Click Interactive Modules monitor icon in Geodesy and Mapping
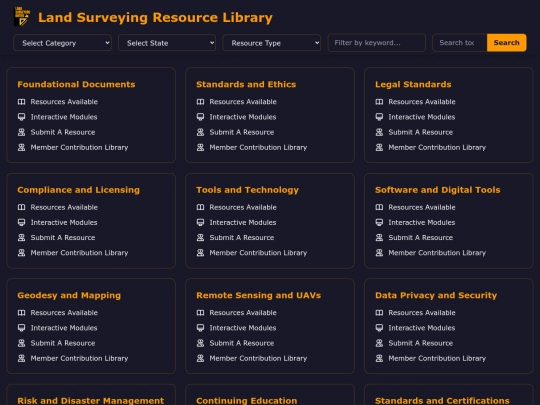The image size is (540, 405). click(21, 328)
